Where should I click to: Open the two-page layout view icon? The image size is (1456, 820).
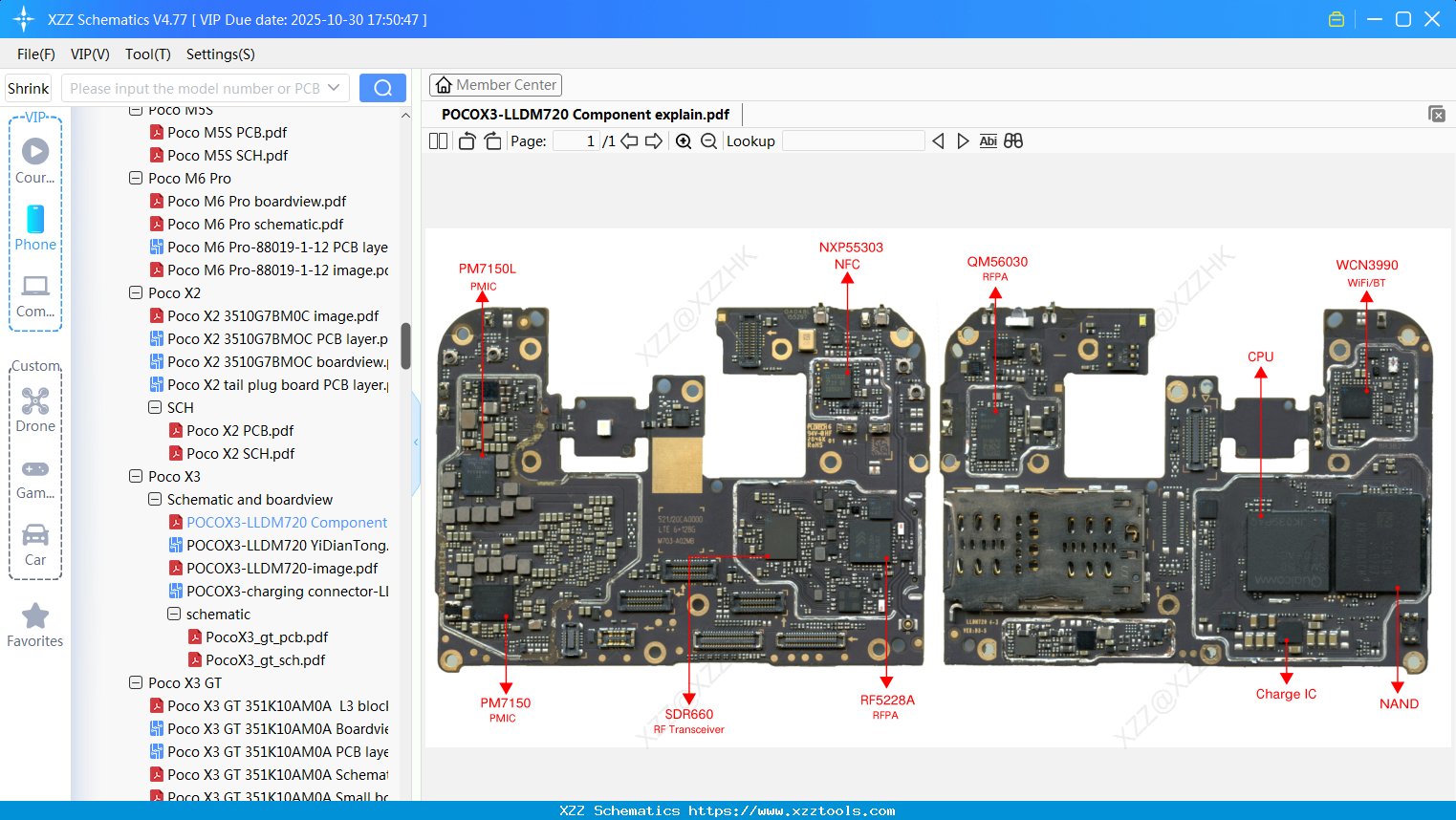pos(438,140)
